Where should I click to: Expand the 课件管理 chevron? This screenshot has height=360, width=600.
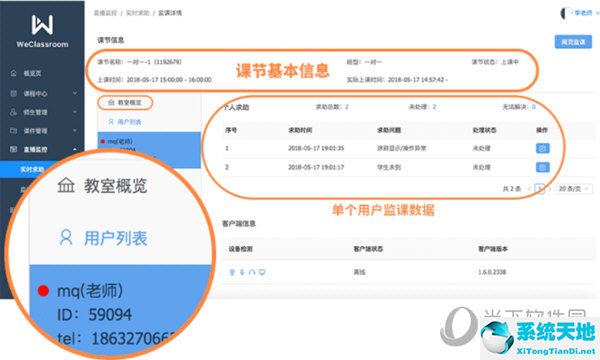pos(75,130)
